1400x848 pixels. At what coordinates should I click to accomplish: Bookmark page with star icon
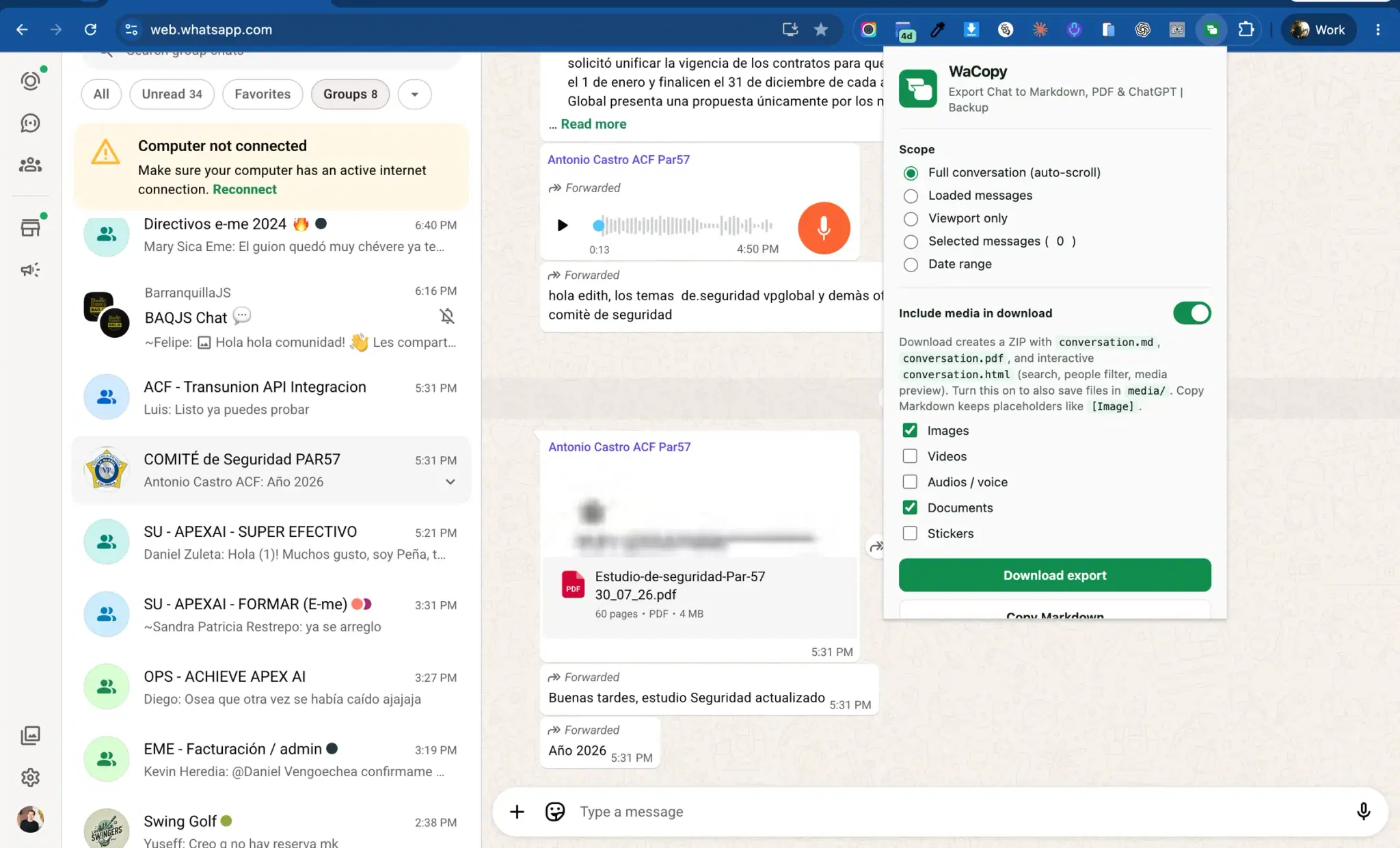[x=821, y=29]
